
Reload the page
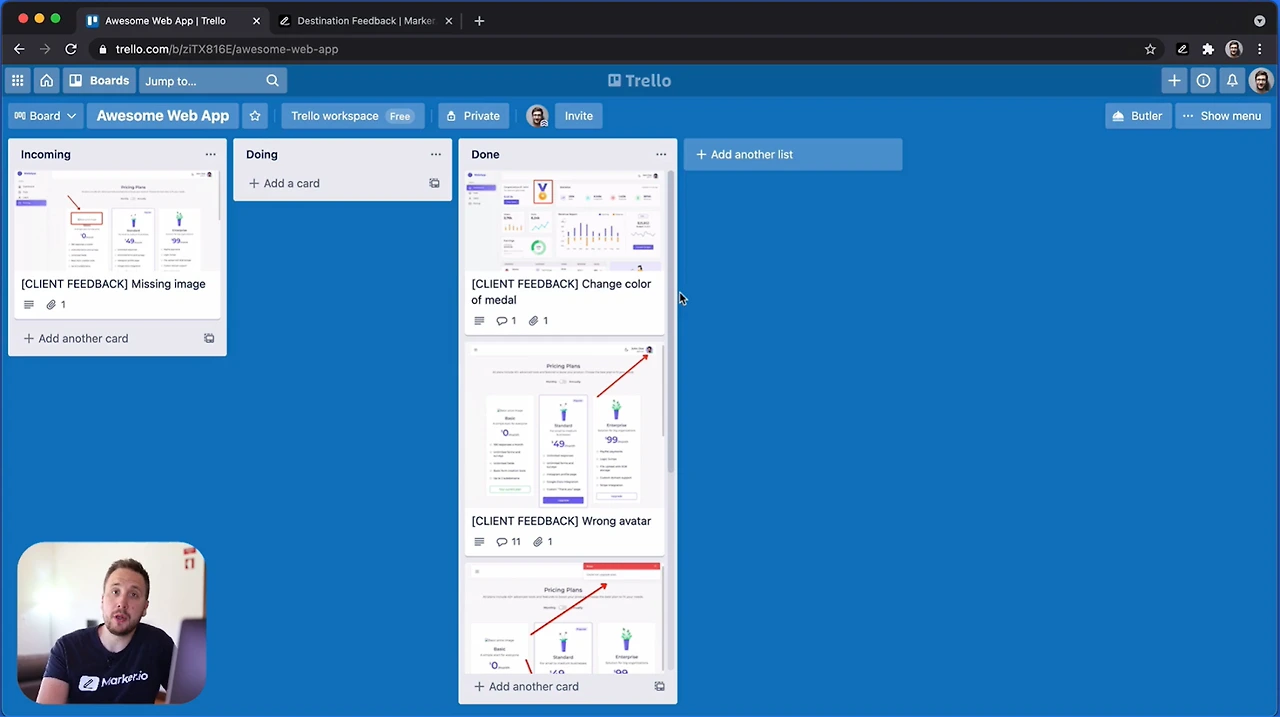pyautogui.click(x=71, y=49)
